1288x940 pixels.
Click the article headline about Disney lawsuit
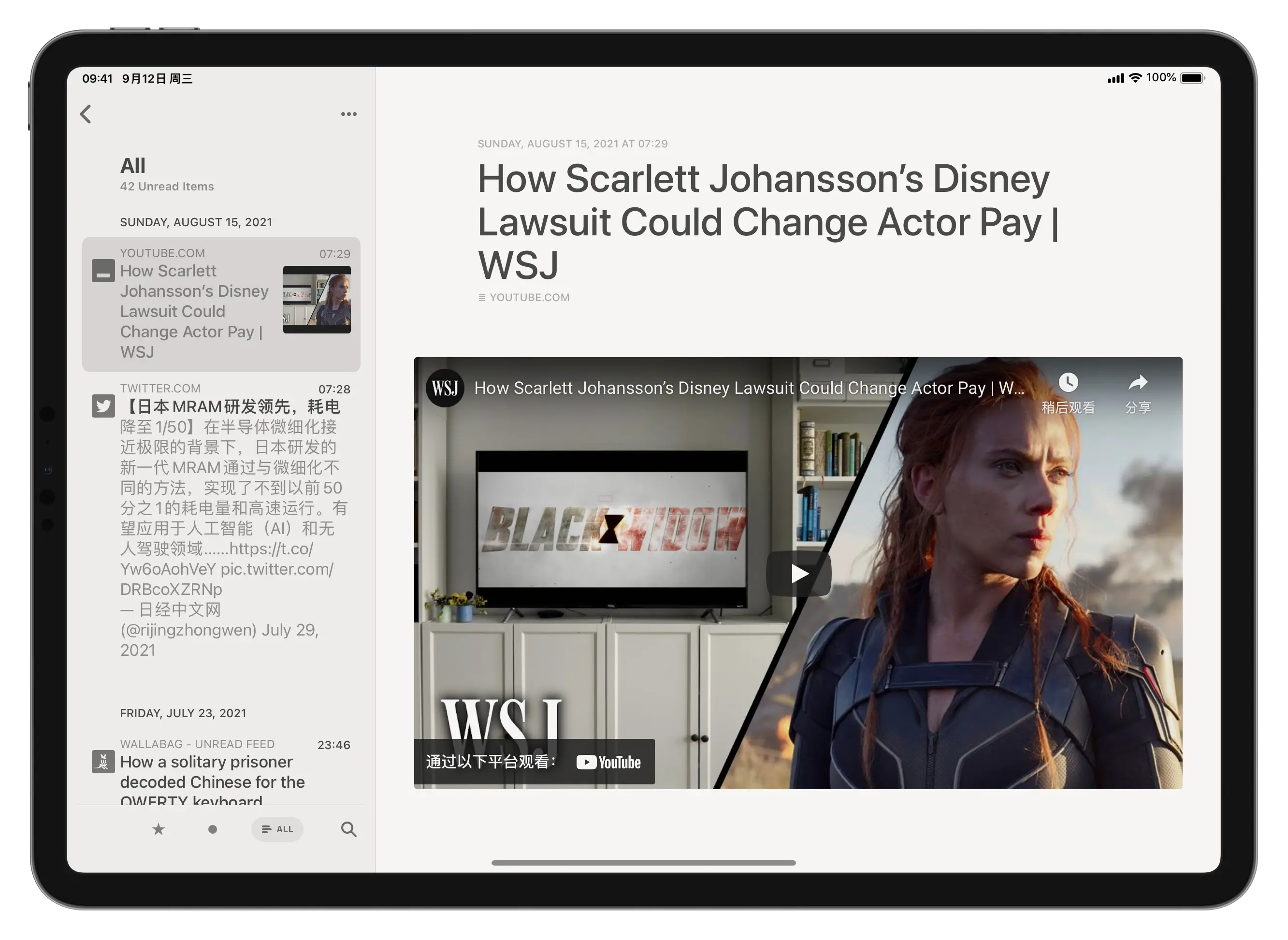point(768,221)
